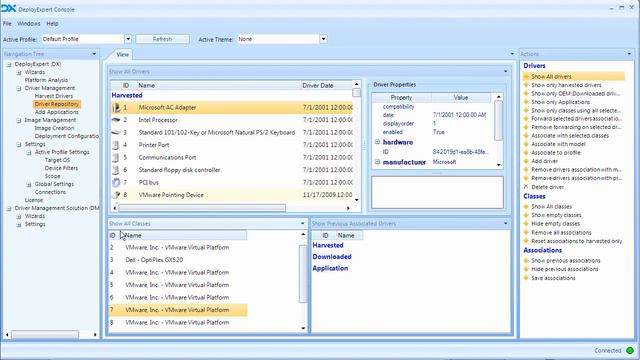The image size is (640, 360).
Task: Click the pin icon beside Show only harvested drivers
Action: [x=526, y=85]
